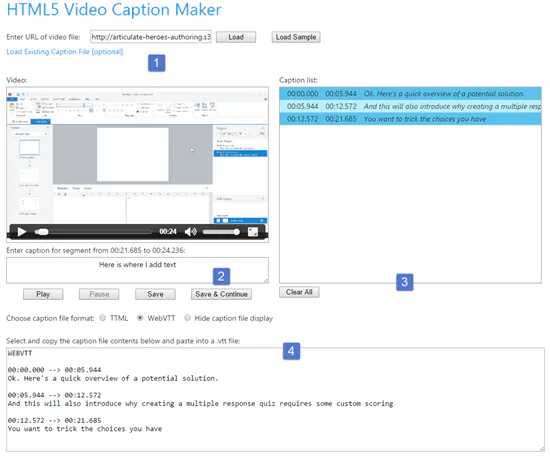
Task: Click the Pause button
Action: click(x=99, y=294)
